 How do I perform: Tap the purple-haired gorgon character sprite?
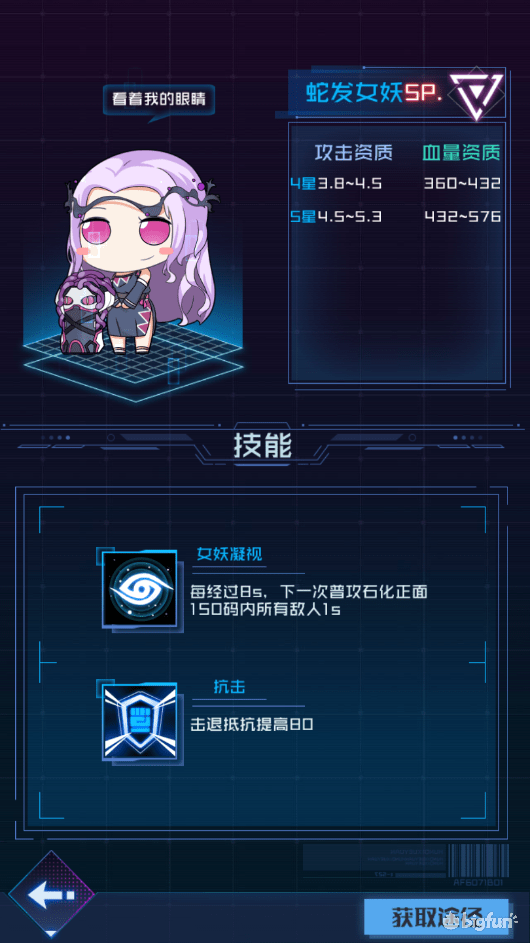coord(143,250)
